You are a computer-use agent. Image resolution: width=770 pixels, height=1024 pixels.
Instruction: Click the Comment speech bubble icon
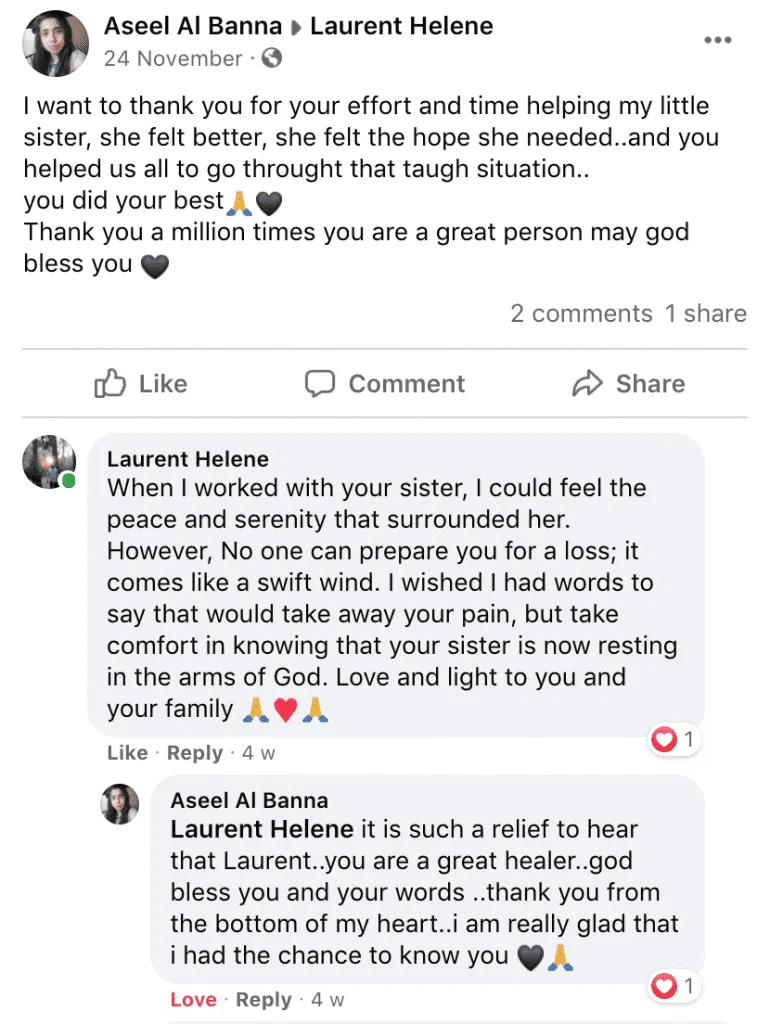point(319,384)
